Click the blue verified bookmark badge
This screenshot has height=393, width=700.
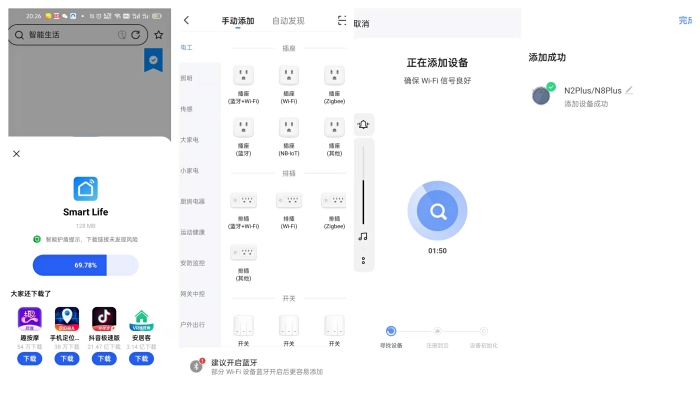click(153, 60)
